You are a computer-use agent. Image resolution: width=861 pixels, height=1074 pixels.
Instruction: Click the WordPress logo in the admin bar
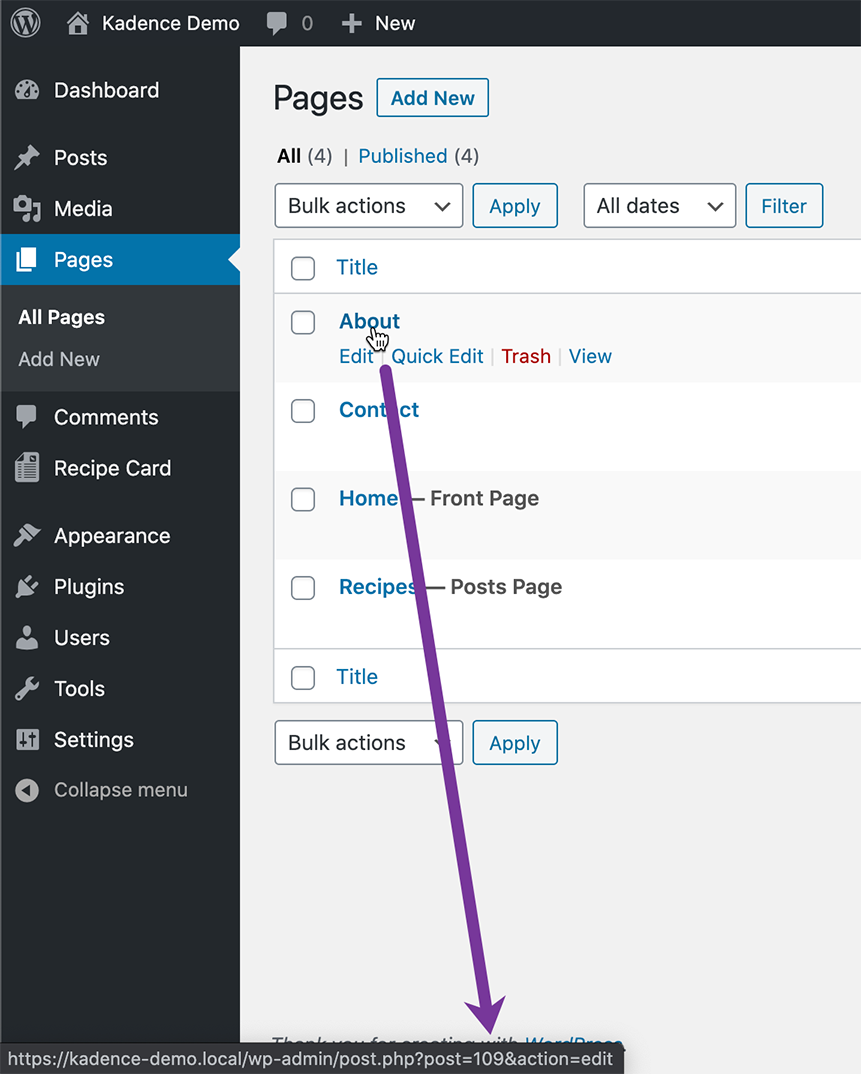24,22
